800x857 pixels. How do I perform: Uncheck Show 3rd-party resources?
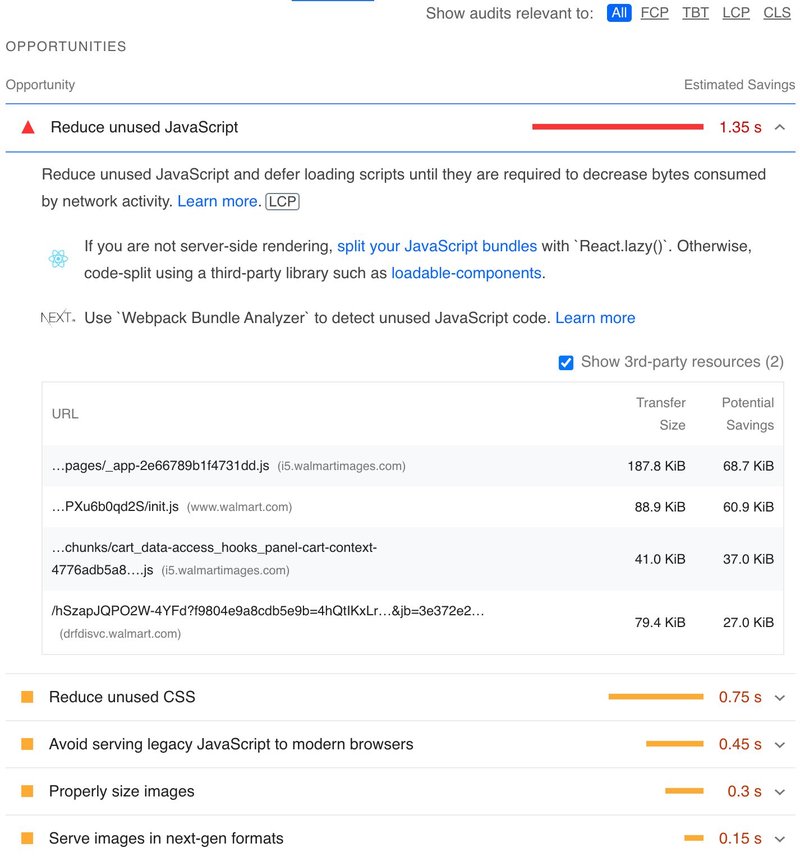(x=566, y=362)
